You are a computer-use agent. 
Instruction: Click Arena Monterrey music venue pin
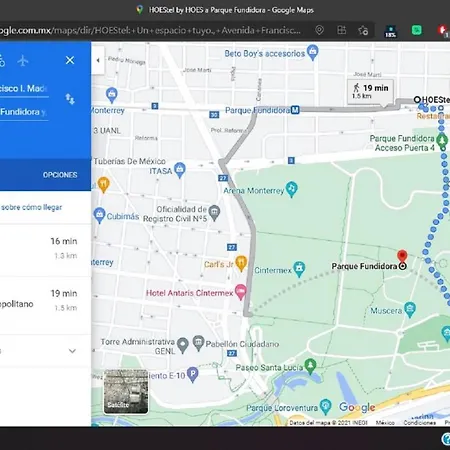coord(292,189)
